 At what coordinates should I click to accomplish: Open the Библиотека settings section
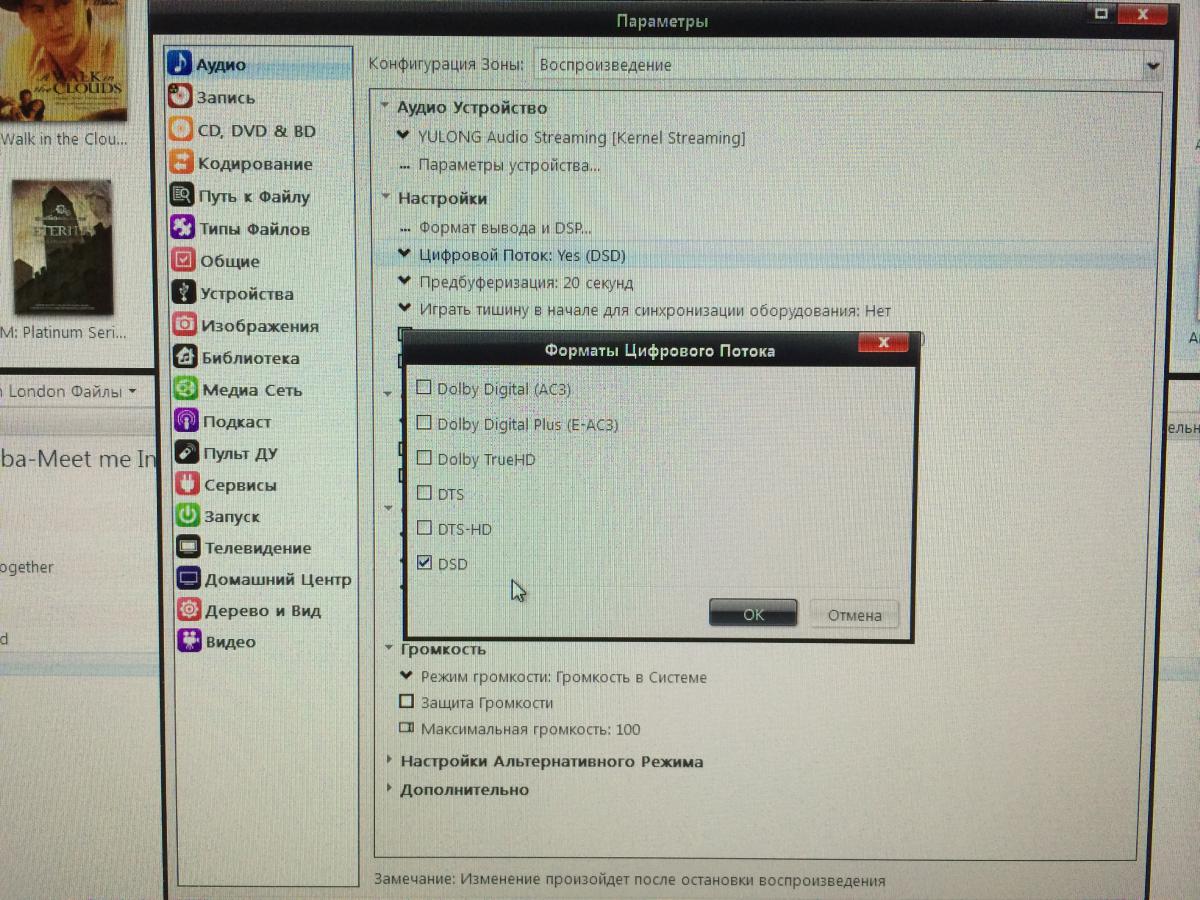click(x=250, y=357)
